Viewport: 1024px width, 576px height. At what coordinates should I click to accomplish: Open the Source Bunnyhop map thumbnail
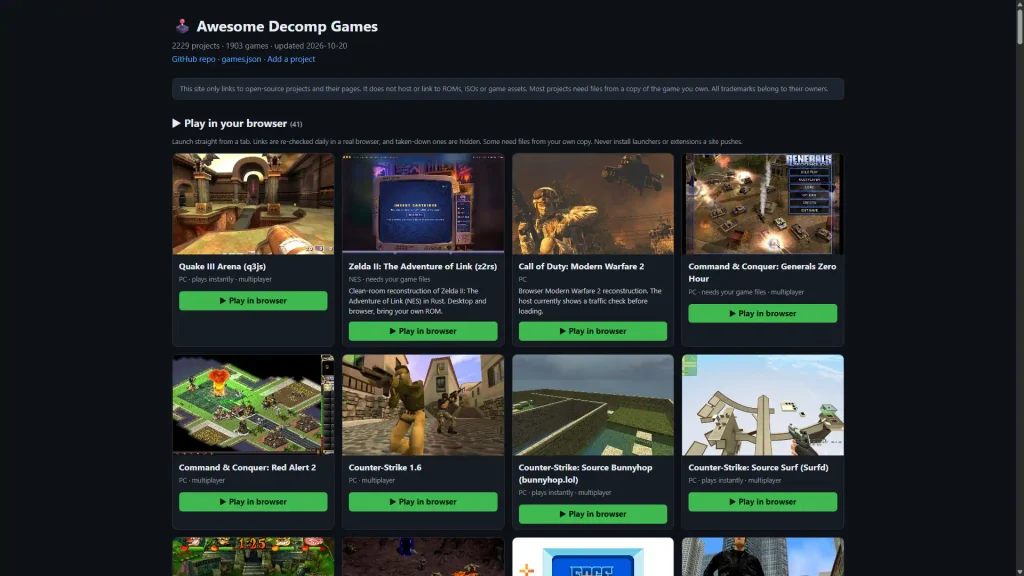[592, 405]
